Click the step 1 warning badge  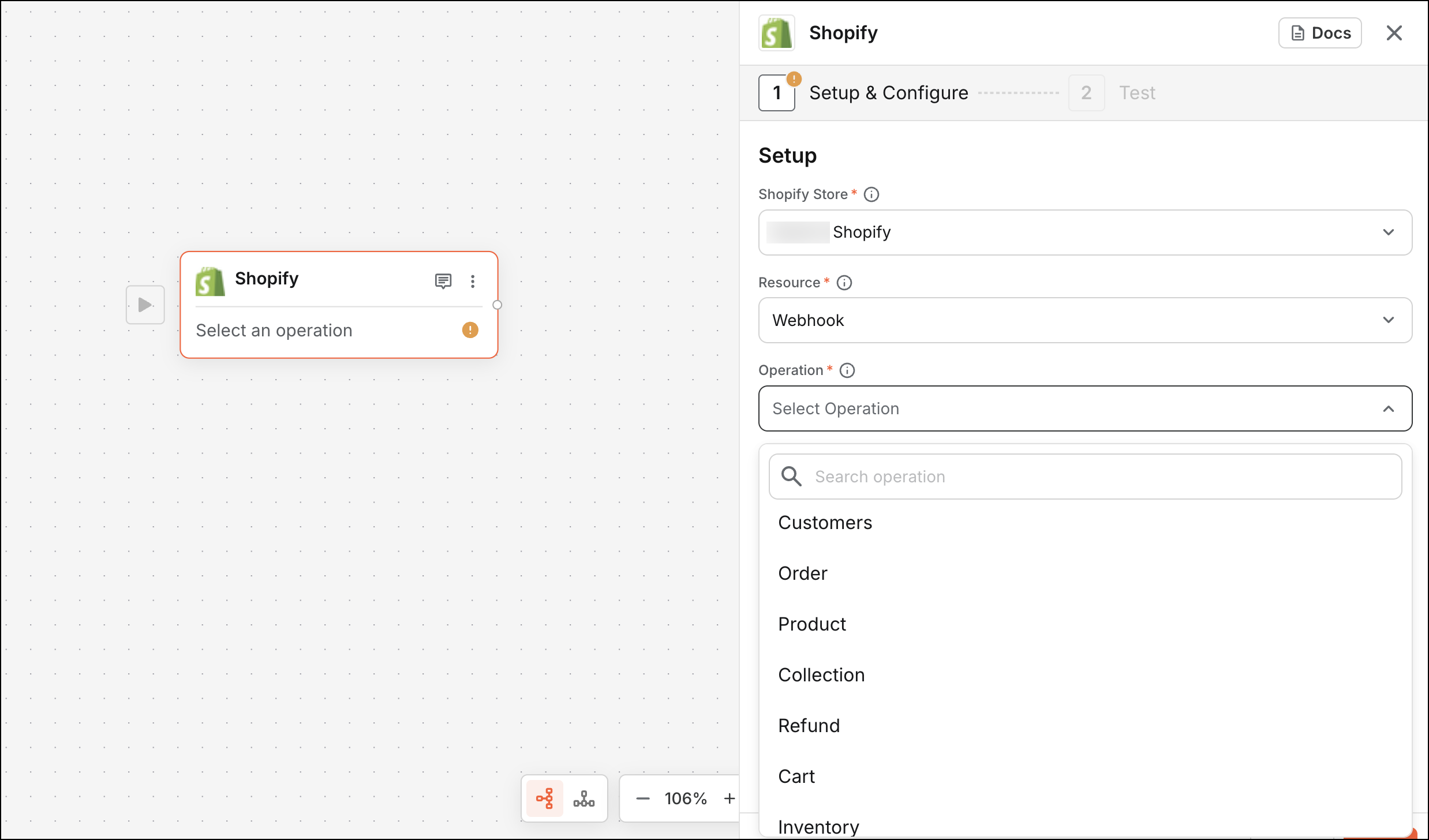click(x=794, y=79)
